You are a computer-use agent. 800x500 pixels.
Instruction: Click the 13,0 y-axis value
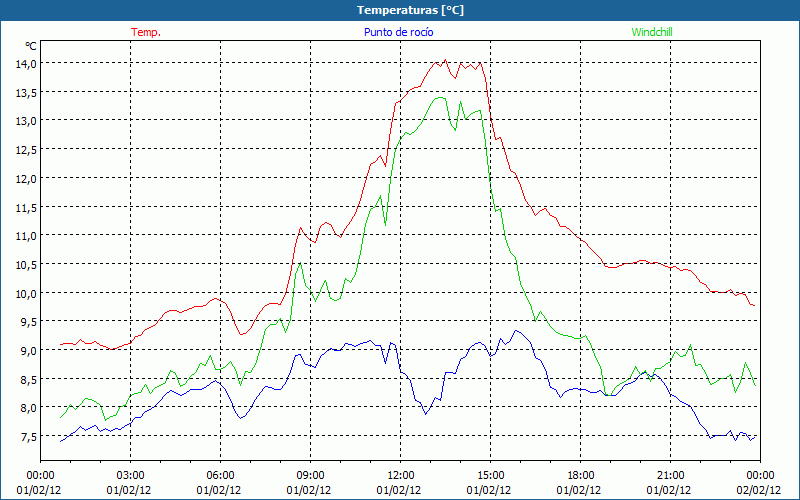coord(26,121)
